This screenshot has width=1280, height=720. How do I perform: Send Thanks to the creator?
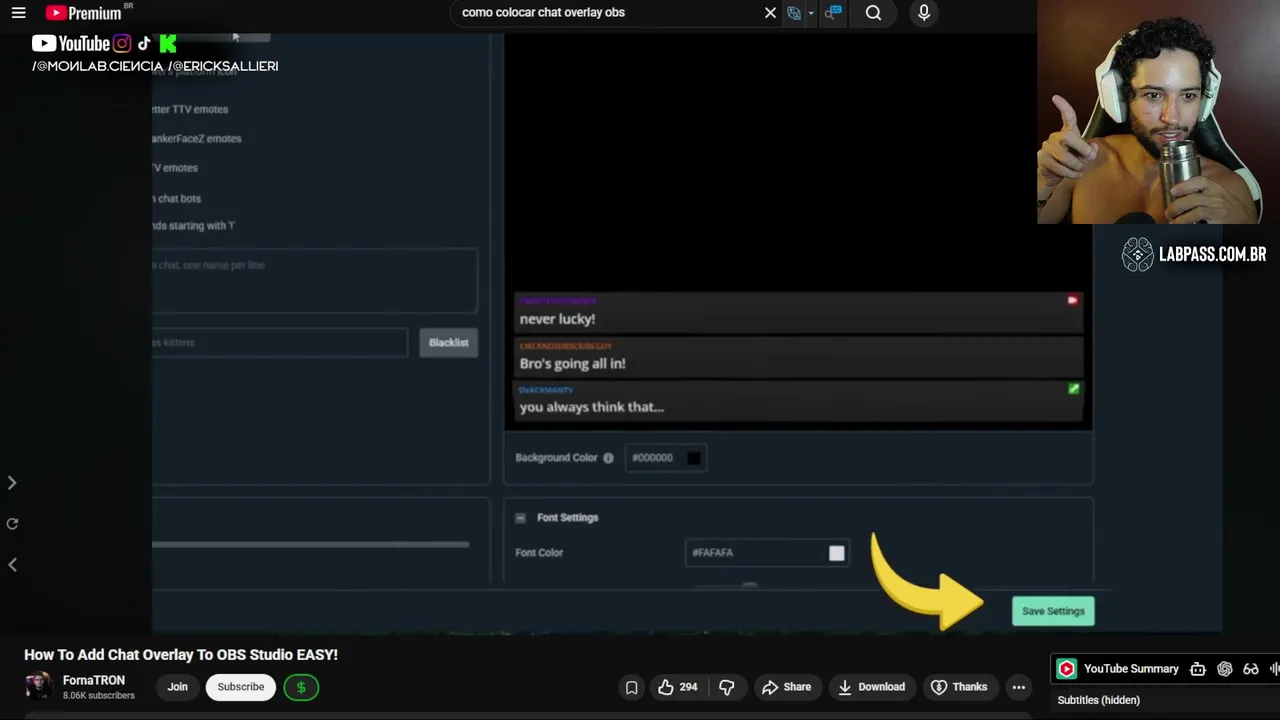959,687
